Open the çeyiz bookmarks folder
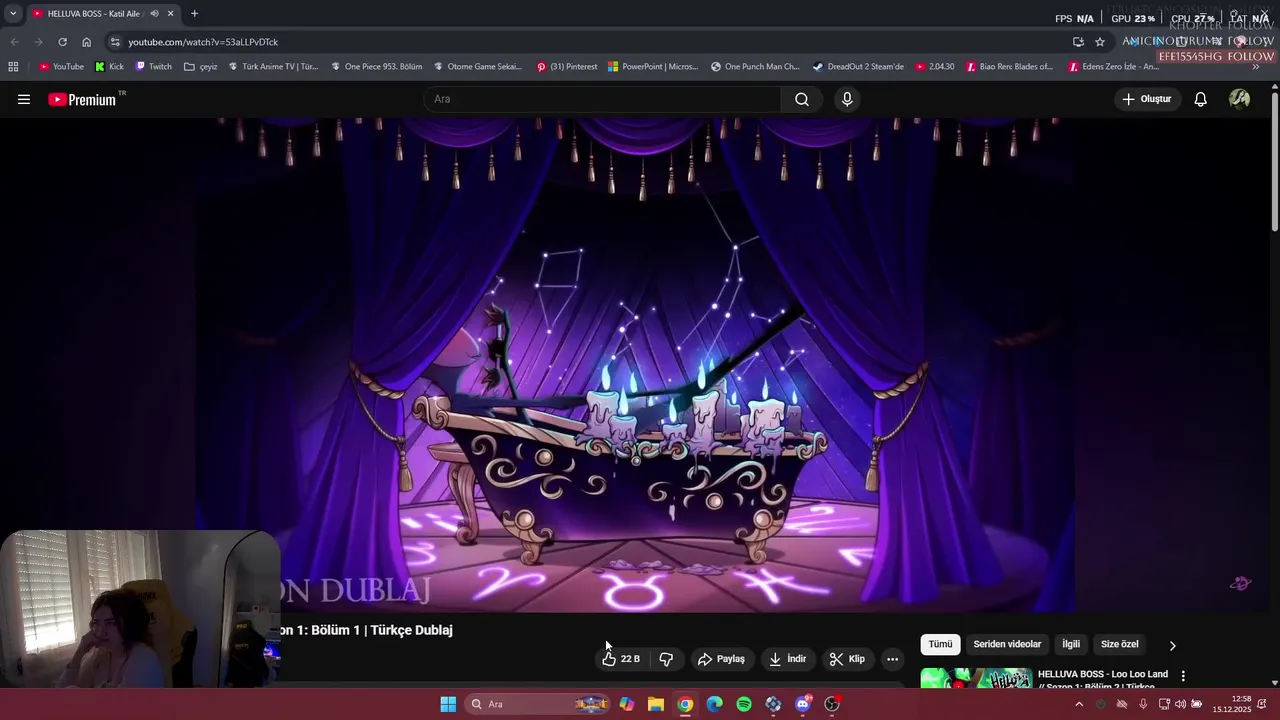 pos(200,67)
